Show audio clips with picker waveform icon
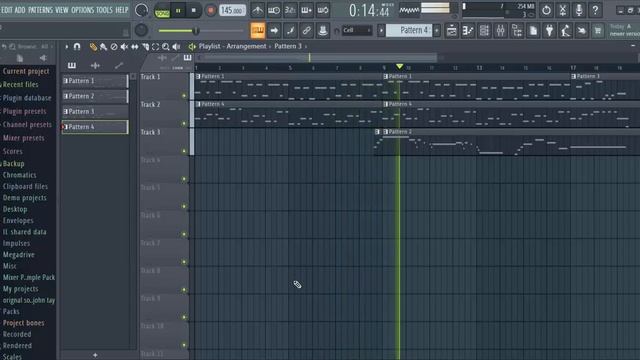The image size is (640, 360). (x=95, y=65)
